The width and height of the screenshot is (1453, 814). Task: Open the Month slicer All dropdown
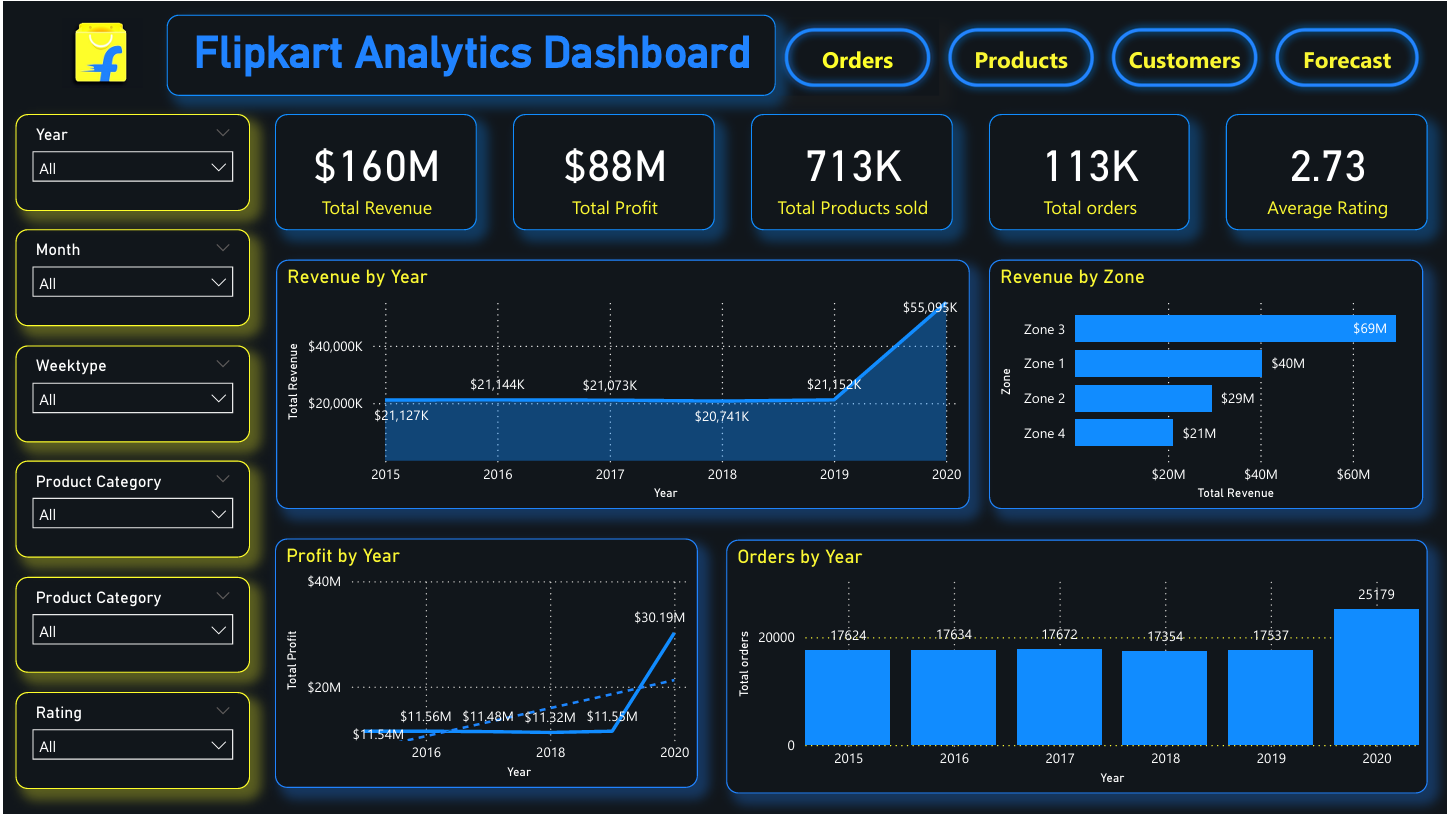(x=133, y=282)
